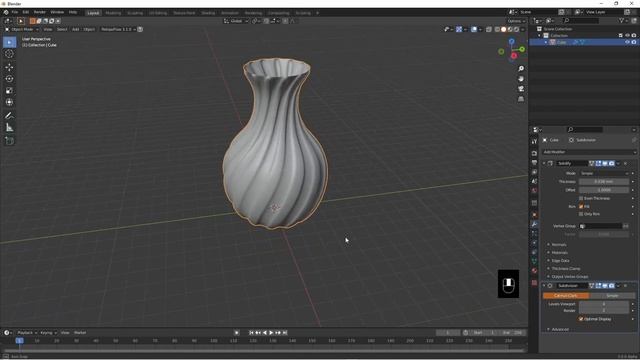This screenshot has height=360, width=640.
Task: Click the Solidify Offset value field
Action: click(x=604, y=190)
